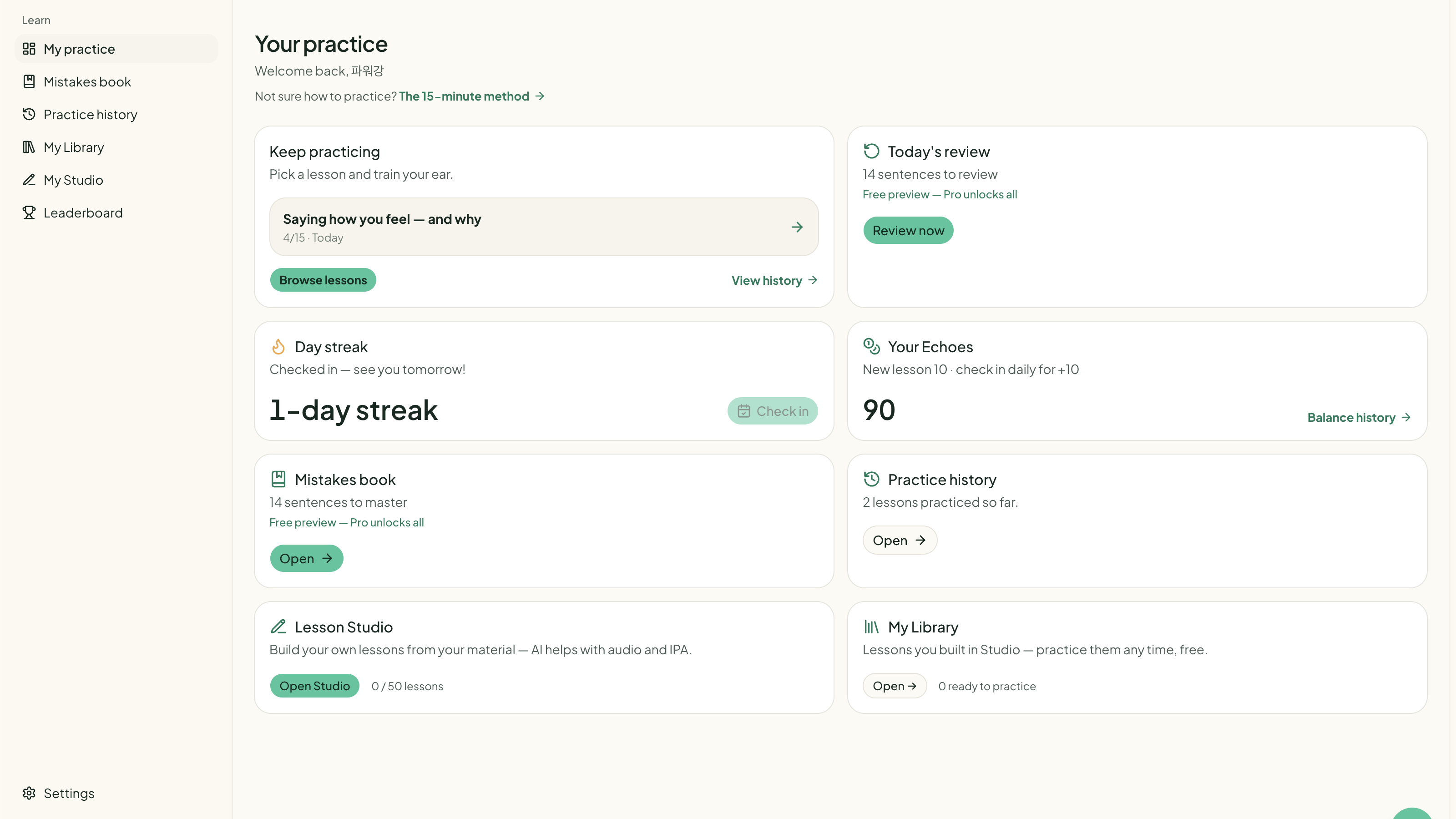
Task: Open the 'Saying how you feel' lesson card
Action: pyautogui.click(x=544, y=227)
